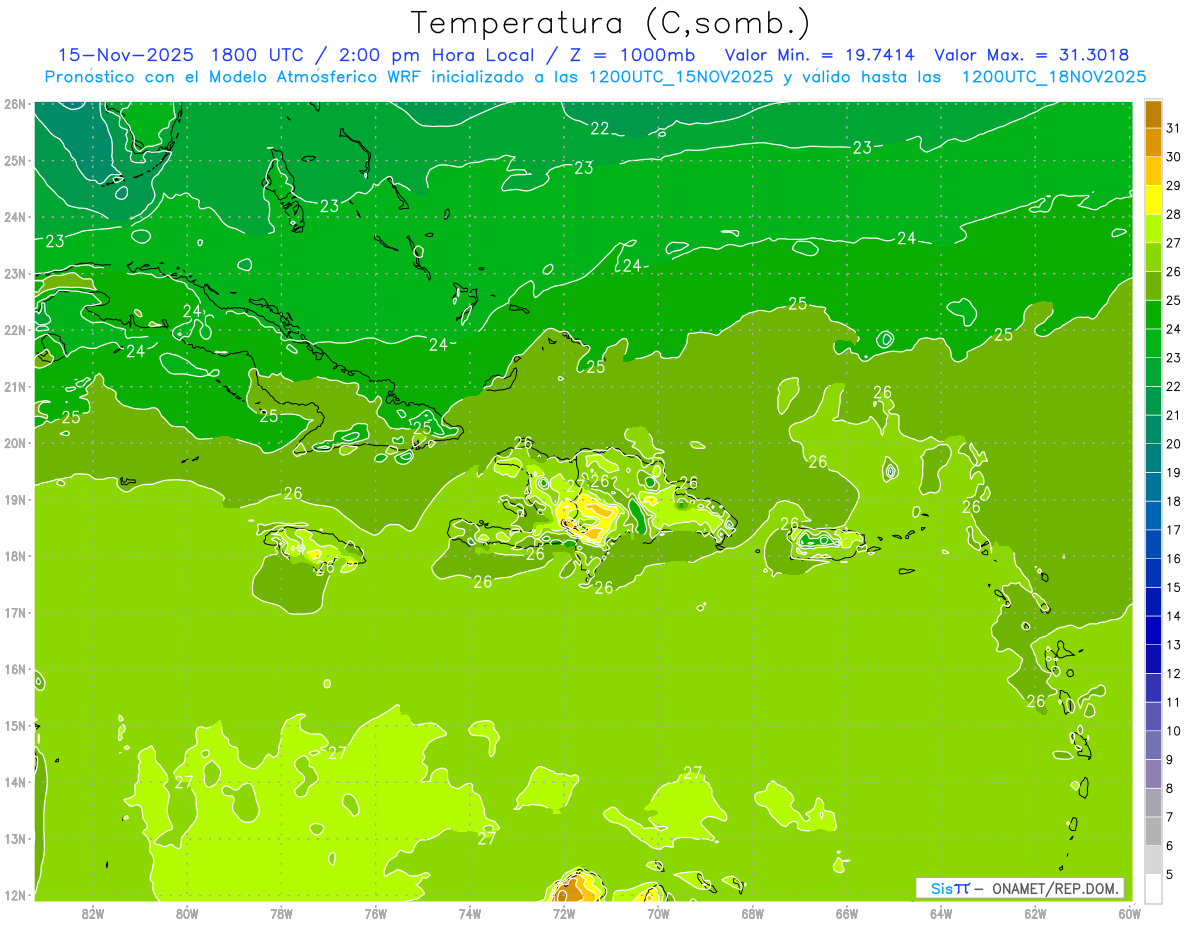Click the 23N latitude axis label

point(15,273)
